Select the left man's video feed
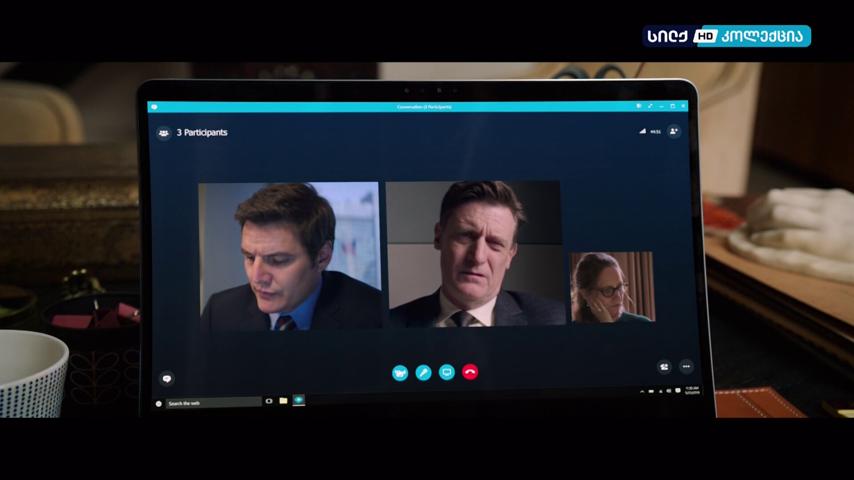This screenshot has width=854, height=480. pos(289,256)
